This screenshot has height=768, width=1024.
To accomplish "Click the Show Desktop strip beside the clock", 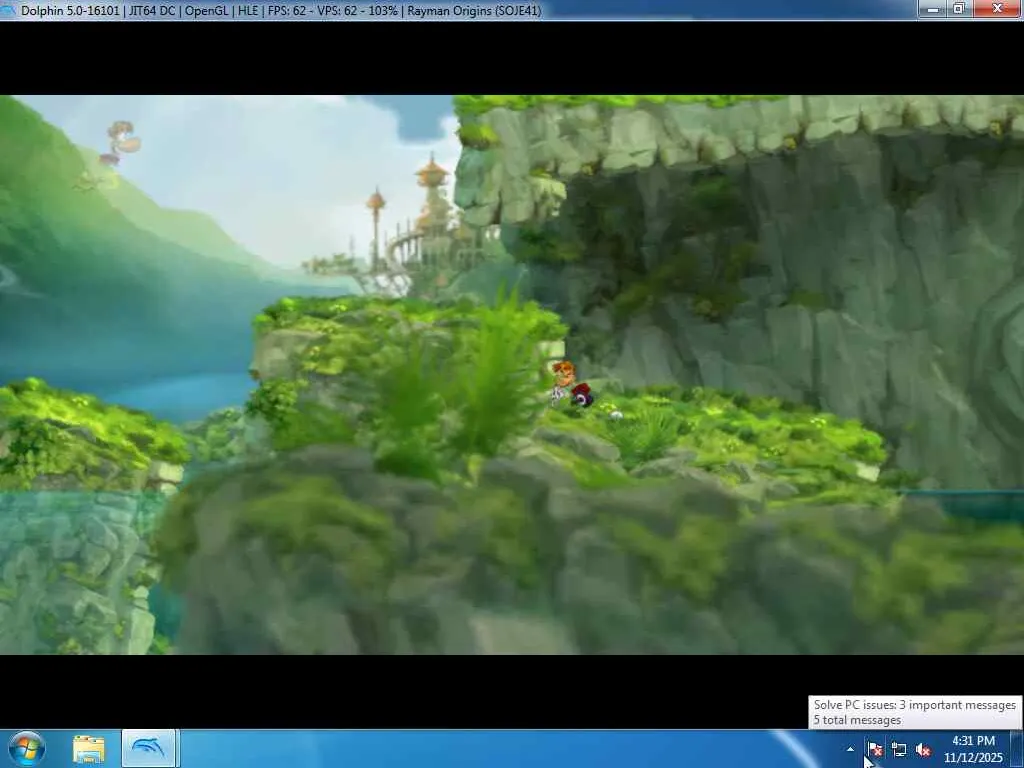I will point(1016,748).
